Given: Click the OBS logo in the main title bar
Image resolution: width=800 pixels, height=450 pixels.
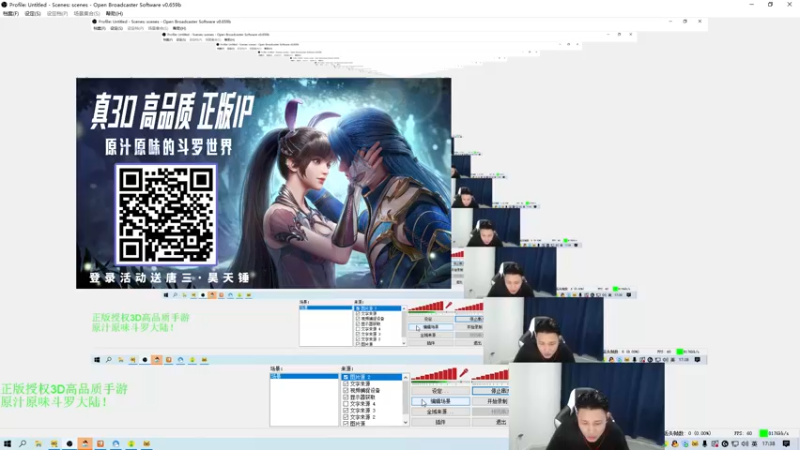Looking at the screenshot, I should tap(4, 5).
